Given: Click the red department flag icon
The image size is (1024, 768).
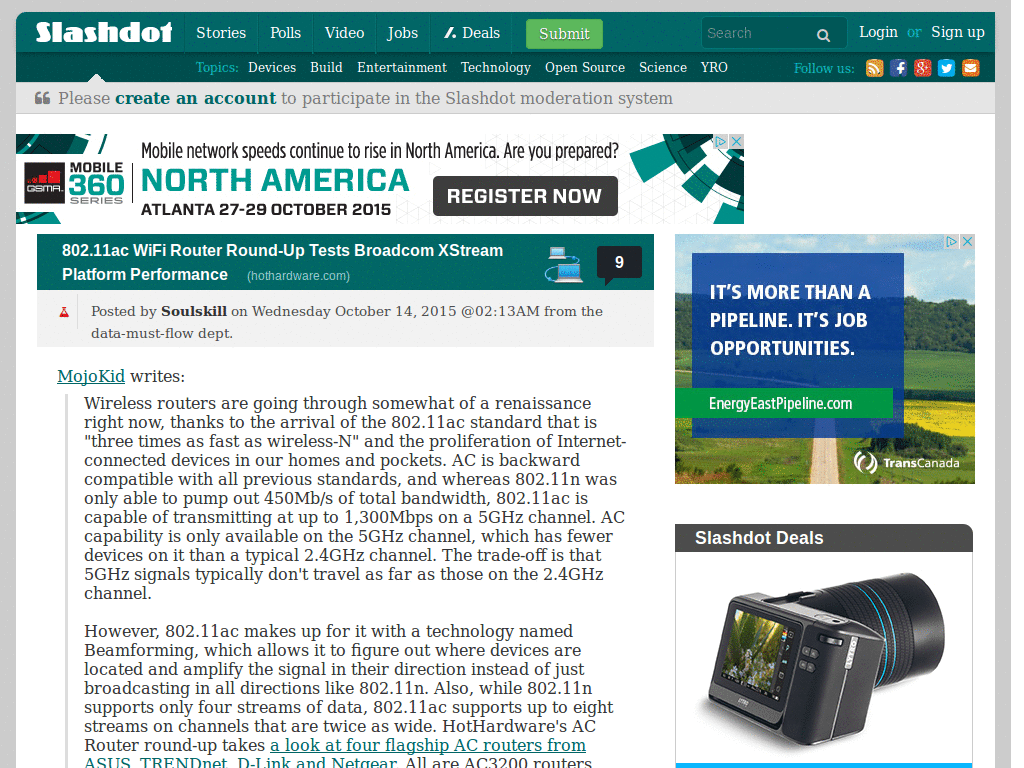Looking at the screenshot, I should pyautogui.click(x=64, y=311).
